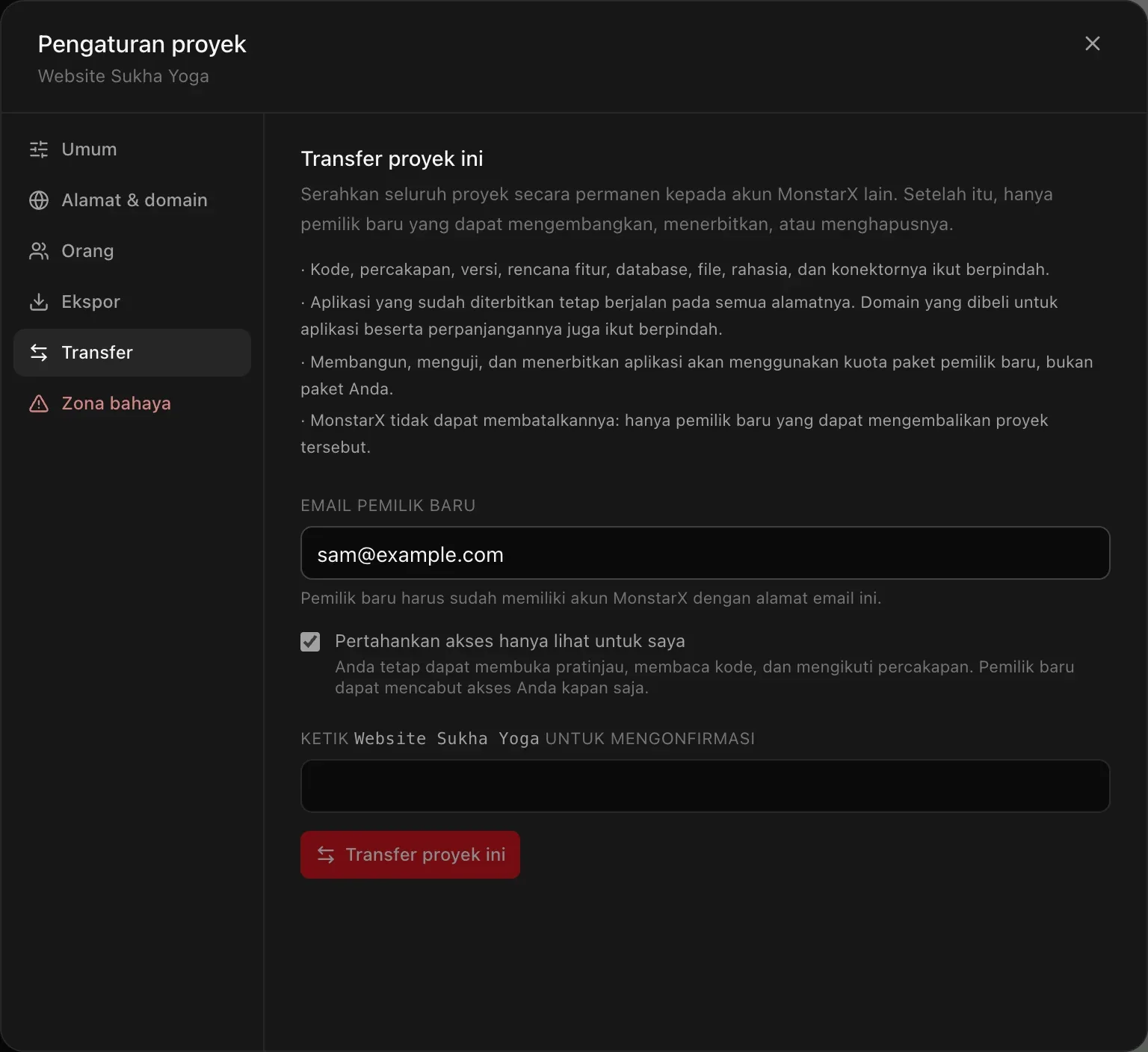Image resolution: width=1148 pixels, height=1052 pixels.
Task: Click the globe icon for Alamat & domain
Action: [x=39, y=200]
